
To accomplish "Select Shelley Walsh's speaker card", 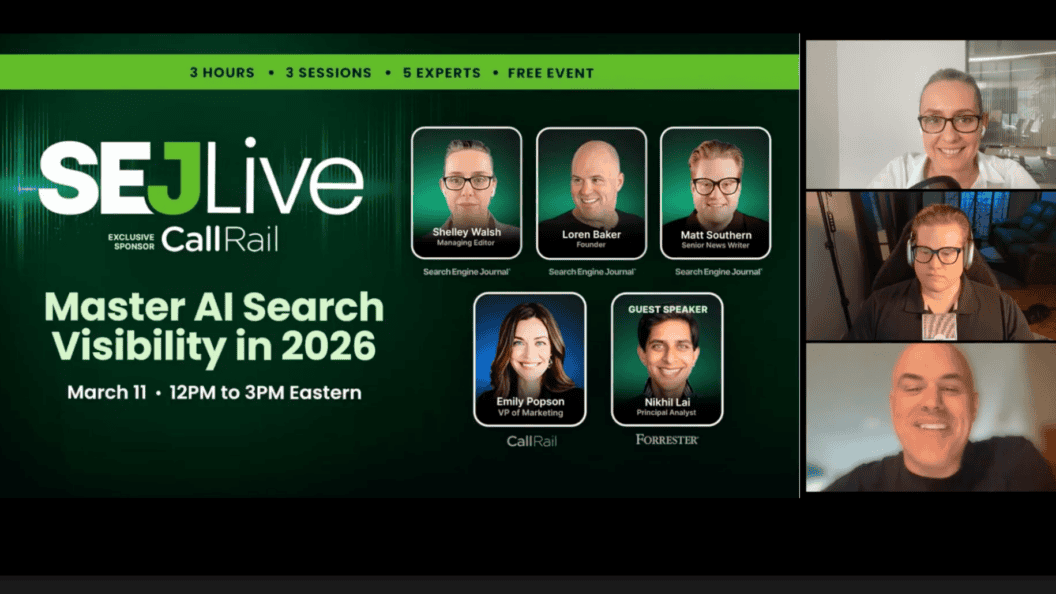I will tap(466, 193).
